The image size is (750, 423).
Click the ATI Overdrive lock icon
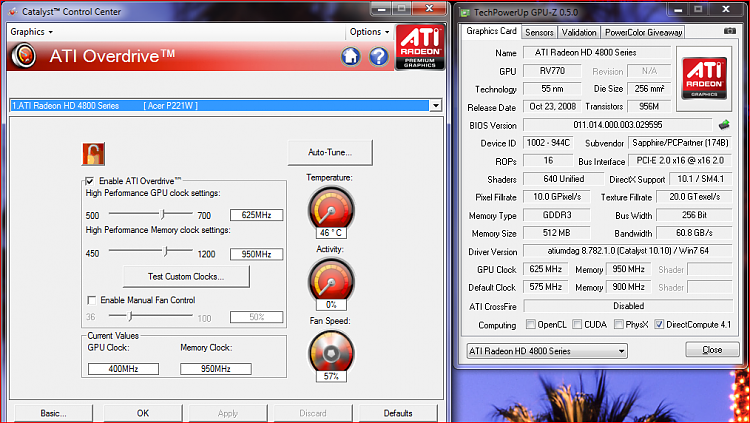tap(93, 154)
